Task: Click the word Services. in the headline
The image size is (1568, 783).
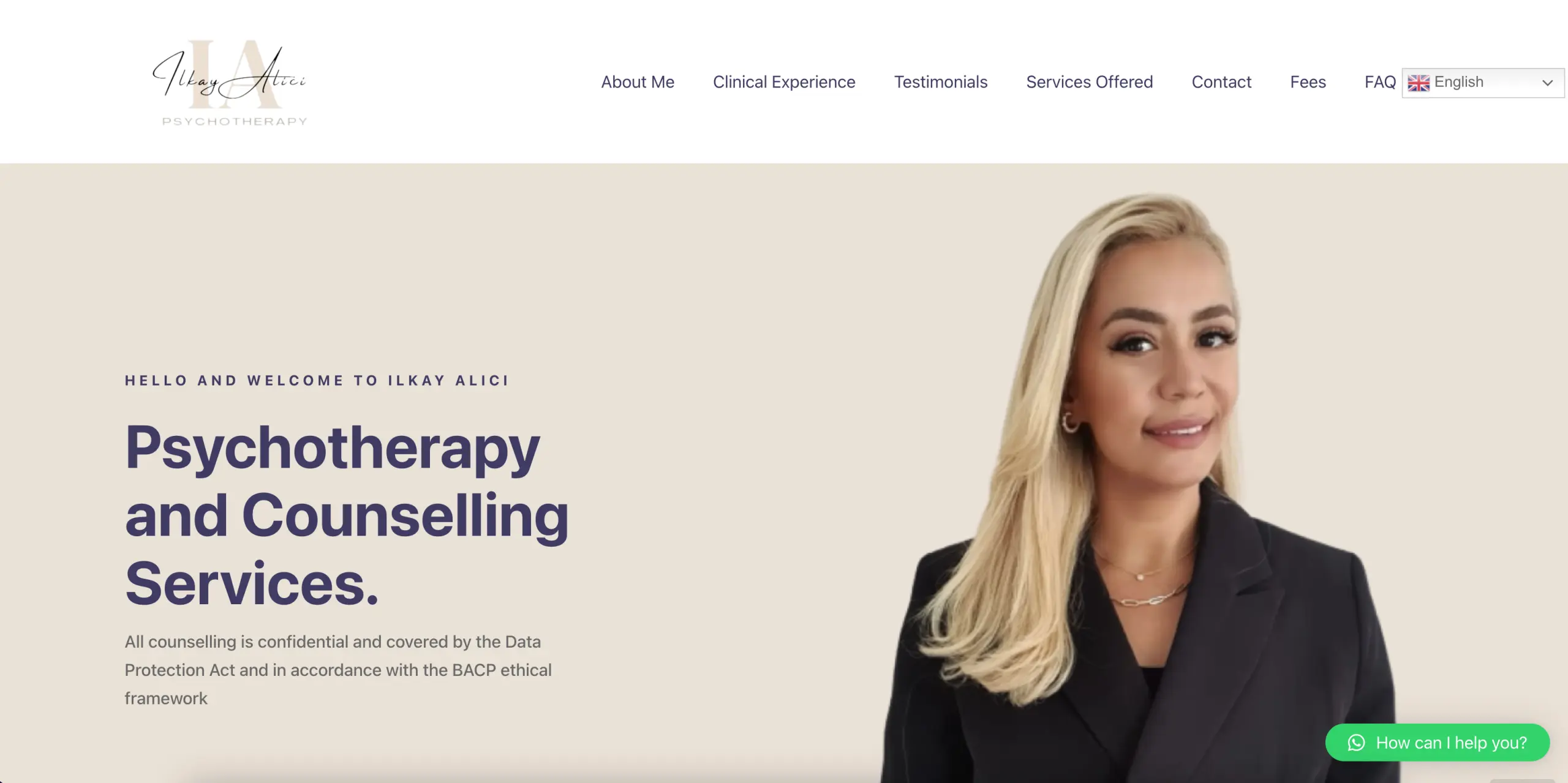Action: [x=252, y=584]
